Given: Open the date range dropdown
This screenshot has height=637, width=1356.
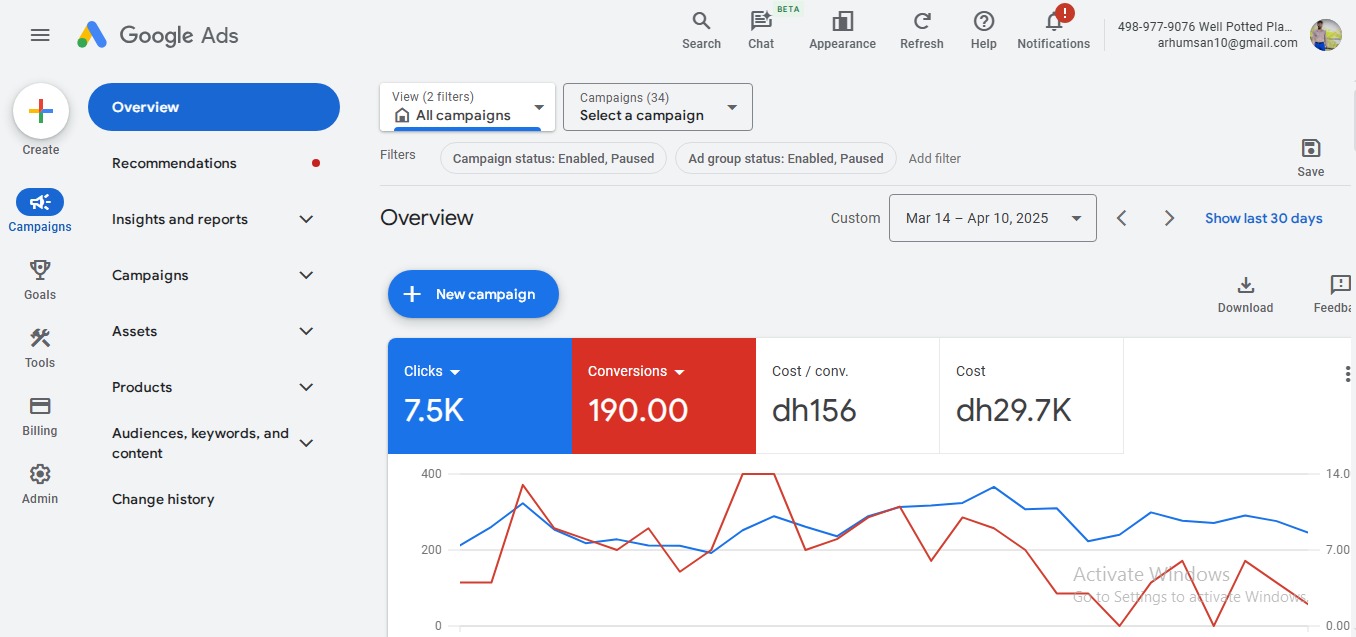Looking at the screenshot, I should coord(992,218).
